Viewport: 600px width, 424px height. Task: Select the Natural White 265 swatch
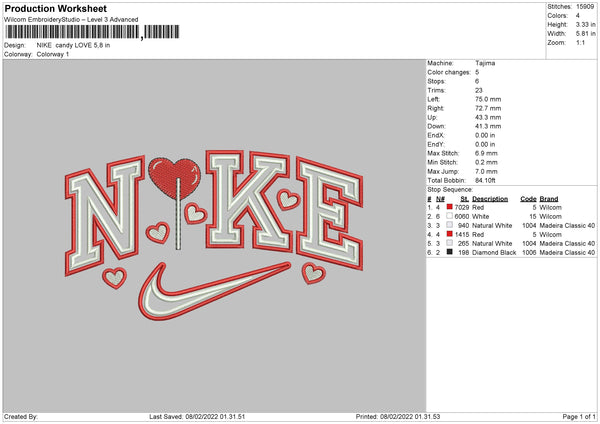[450, 243]
